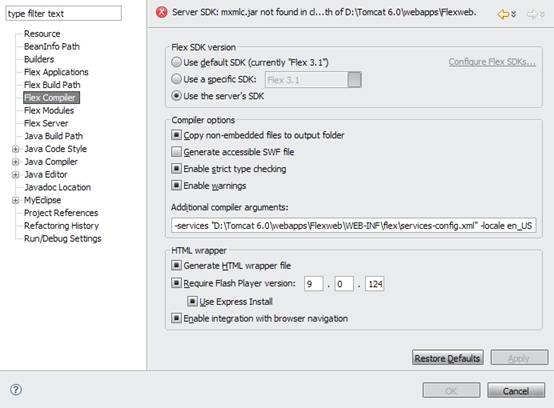Click the Cancel button
The height and width of the screenshot is (408, 554).
point(516,390)
